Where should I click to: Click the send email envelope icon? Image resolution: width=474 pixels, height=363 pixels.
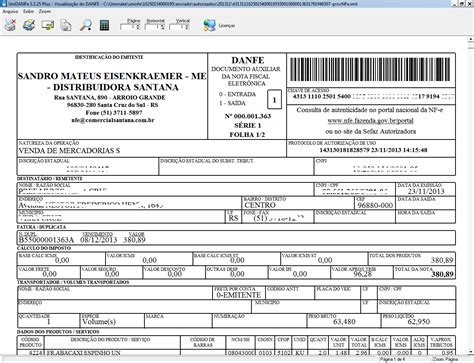click(48, 25)
